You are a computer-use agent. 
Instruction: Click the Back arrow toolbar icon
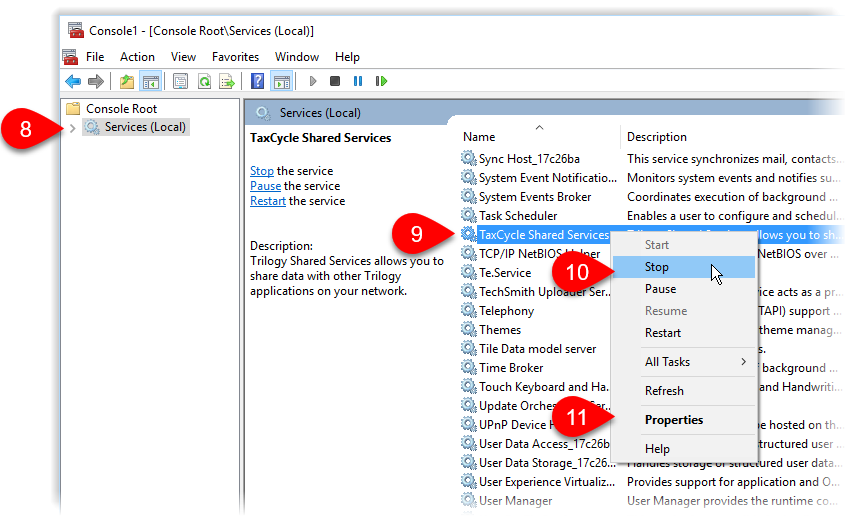tap(73, 82)
